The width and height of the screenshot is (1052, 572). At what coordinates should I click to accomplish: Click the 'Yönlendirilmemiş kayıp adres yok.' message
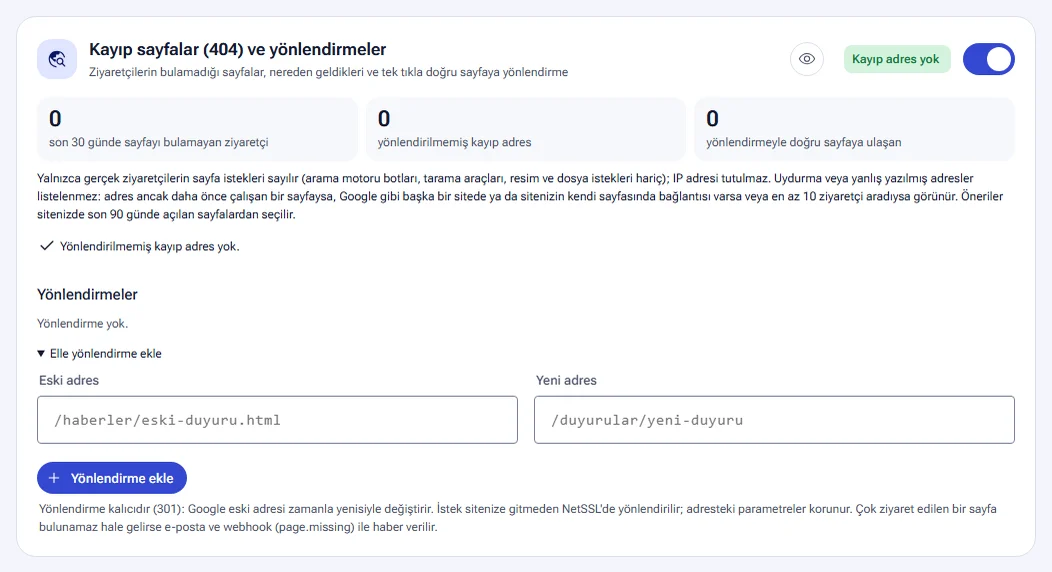click(x=150, y=246)
